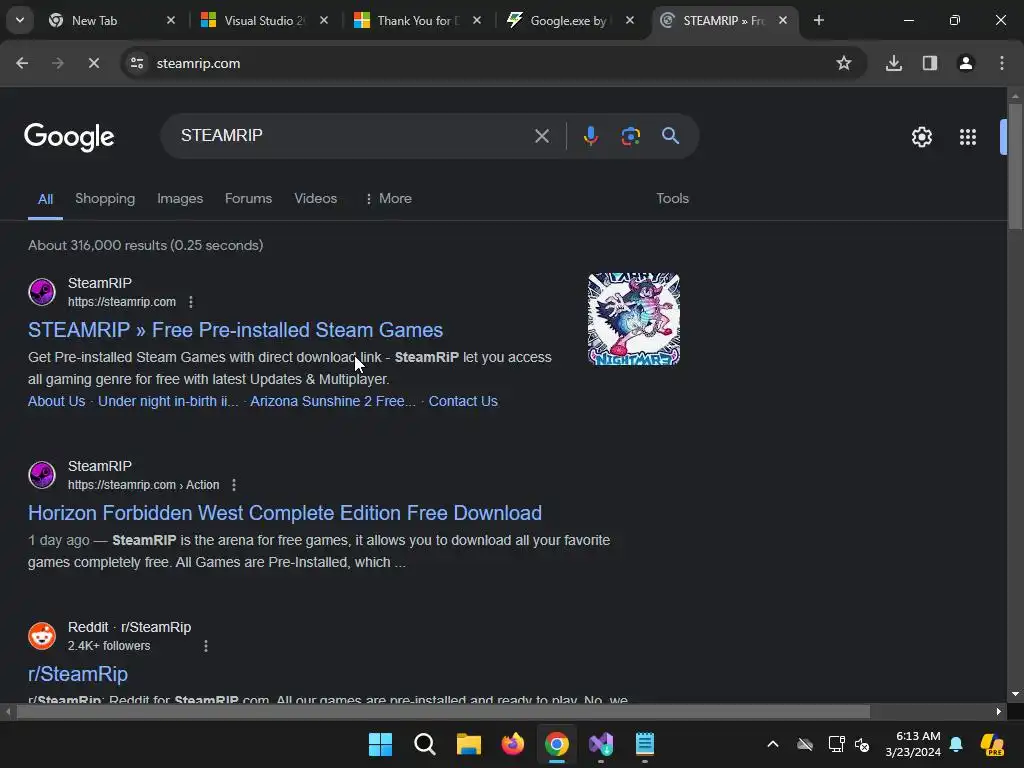Image resolution: width=1024 pixels, height=768 pixels.
Task: Clear the search query with X
Action: tap(541, 136)
